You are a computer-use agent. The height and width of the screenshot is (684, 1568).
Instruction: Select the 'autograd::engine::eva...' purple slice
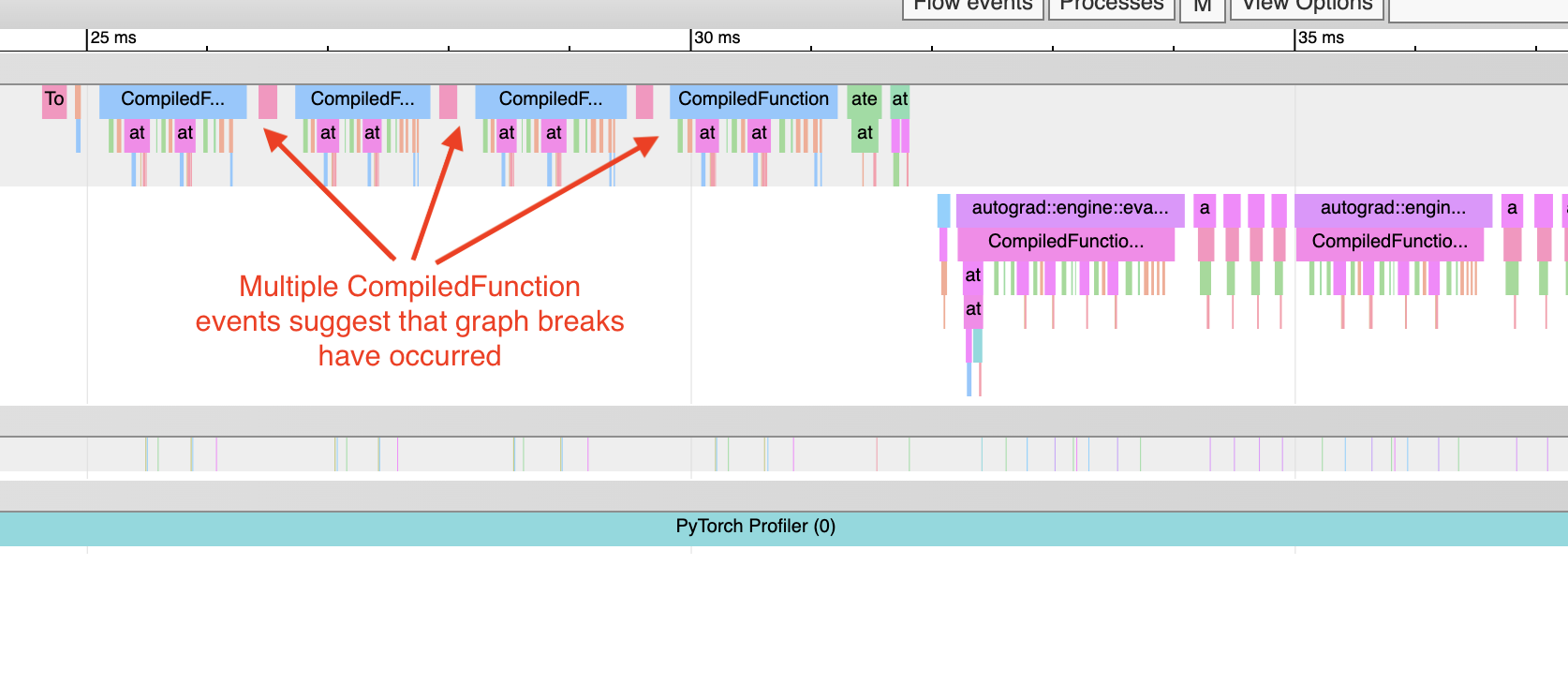tap(1070, 209)
